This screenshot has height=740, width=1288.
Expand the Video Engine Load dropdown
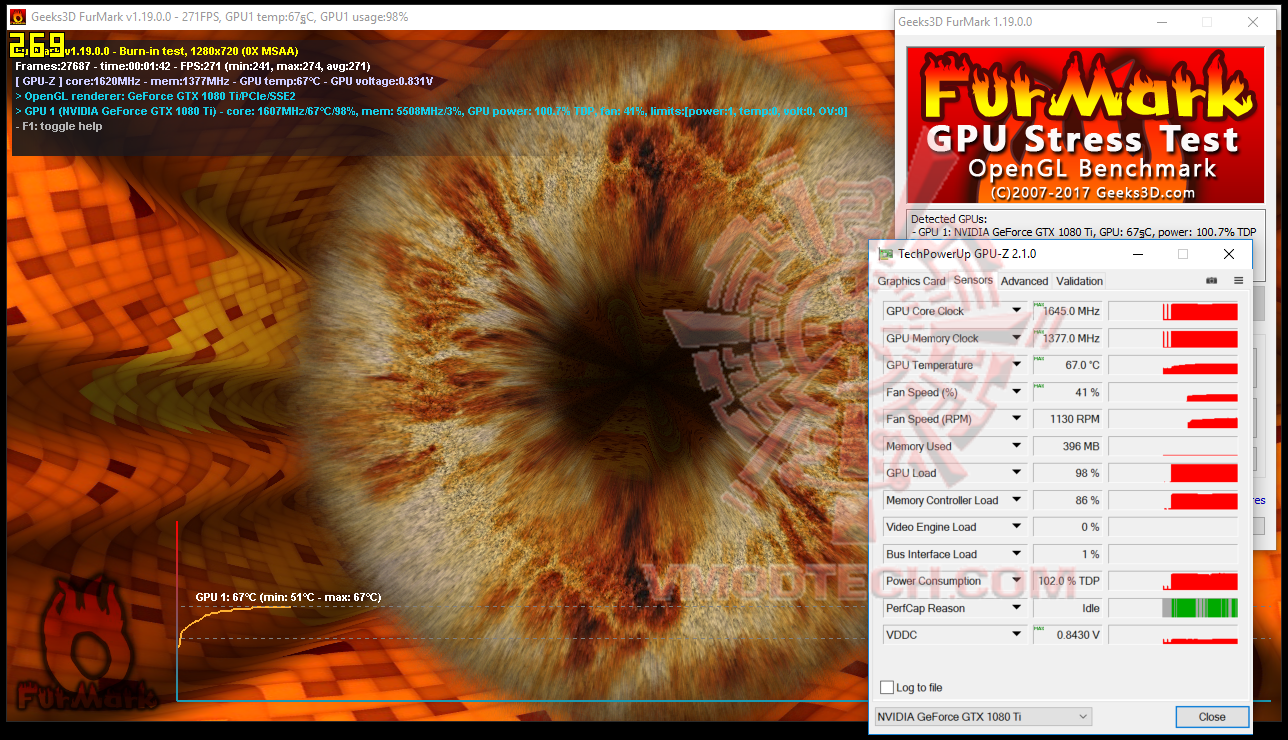pos(1017,527)
